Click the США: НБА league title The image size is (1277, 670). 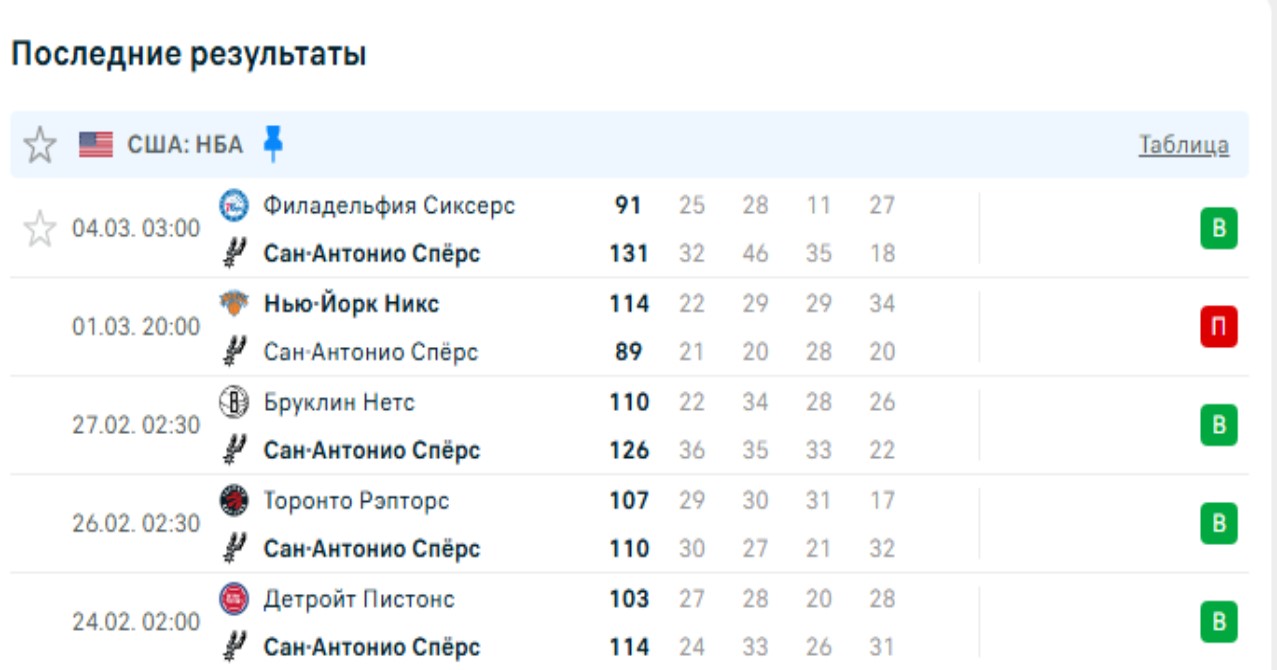click(x=185, y=145)
